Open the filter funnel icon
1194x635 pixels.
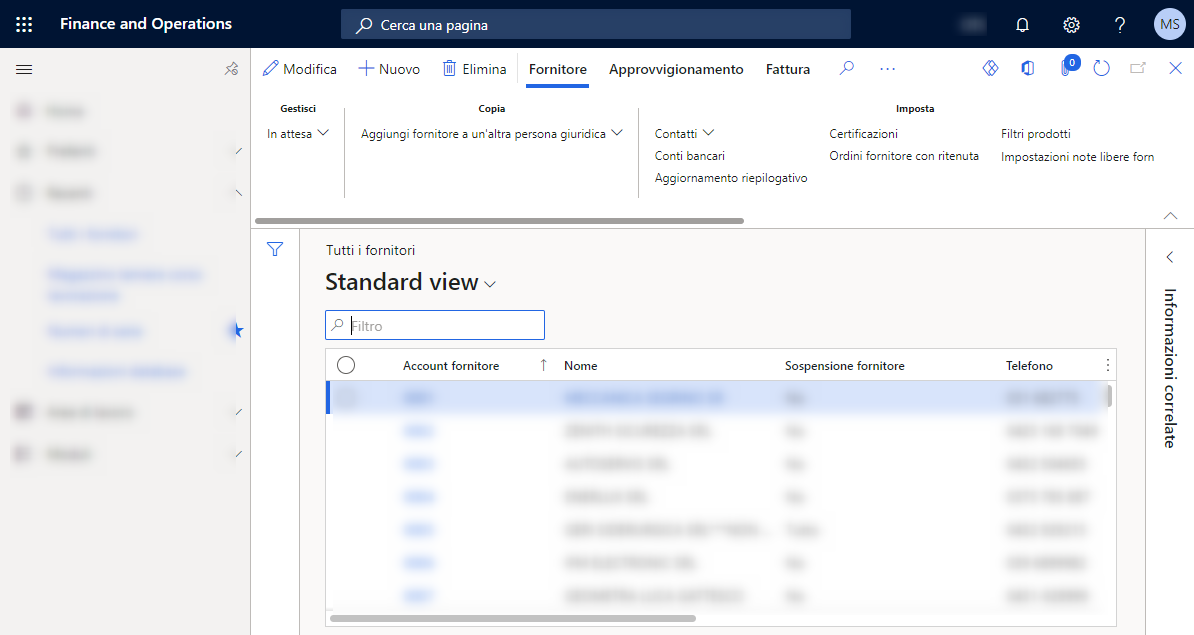tap(274, 249)
